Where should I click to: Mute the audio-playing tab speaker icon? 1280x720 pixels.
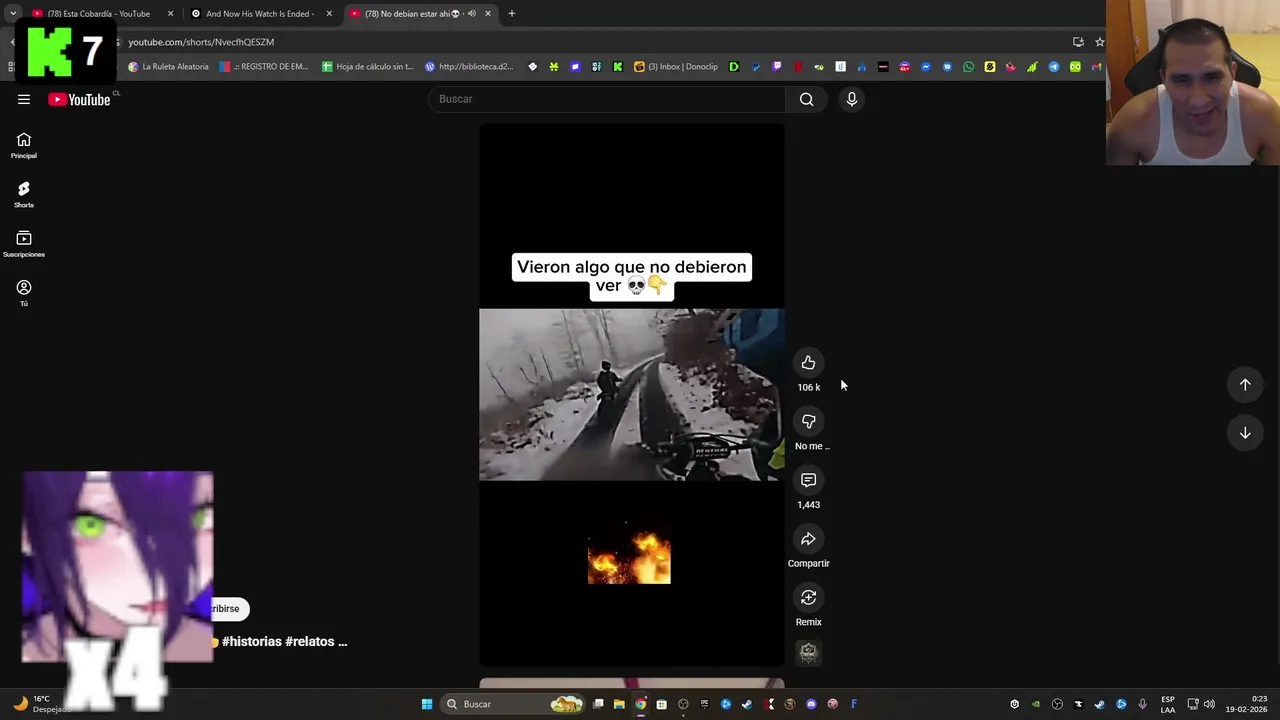tap(471, 14)
